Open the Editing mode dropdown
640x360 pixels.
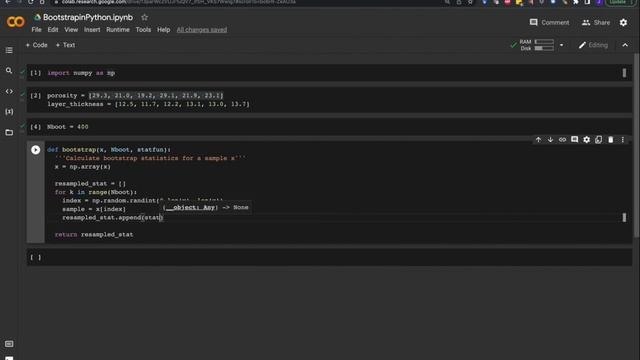pyautogui.click(x=593, y=45)
